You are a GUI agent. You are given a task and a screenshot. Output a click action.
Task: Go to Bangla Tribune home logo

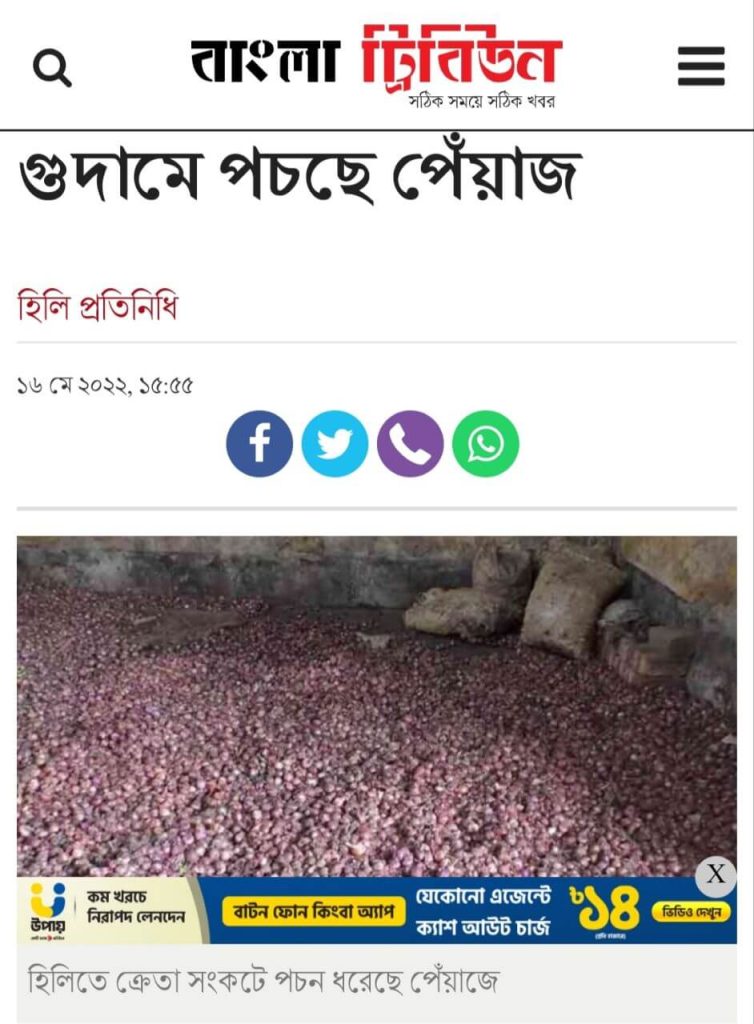click(x=376, y=60)
